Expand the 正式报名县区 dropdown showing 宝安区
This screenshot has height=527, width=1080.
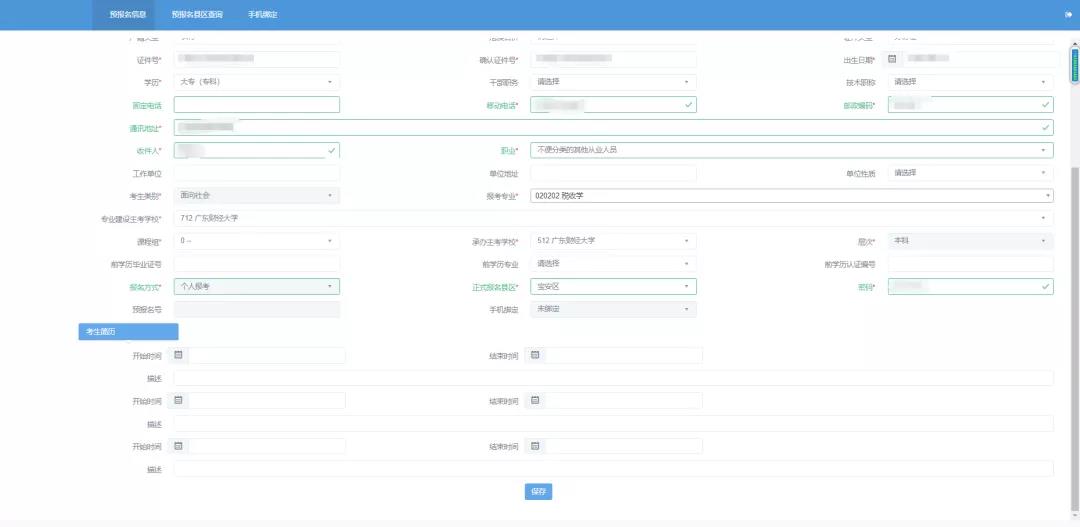pos(613,287)
